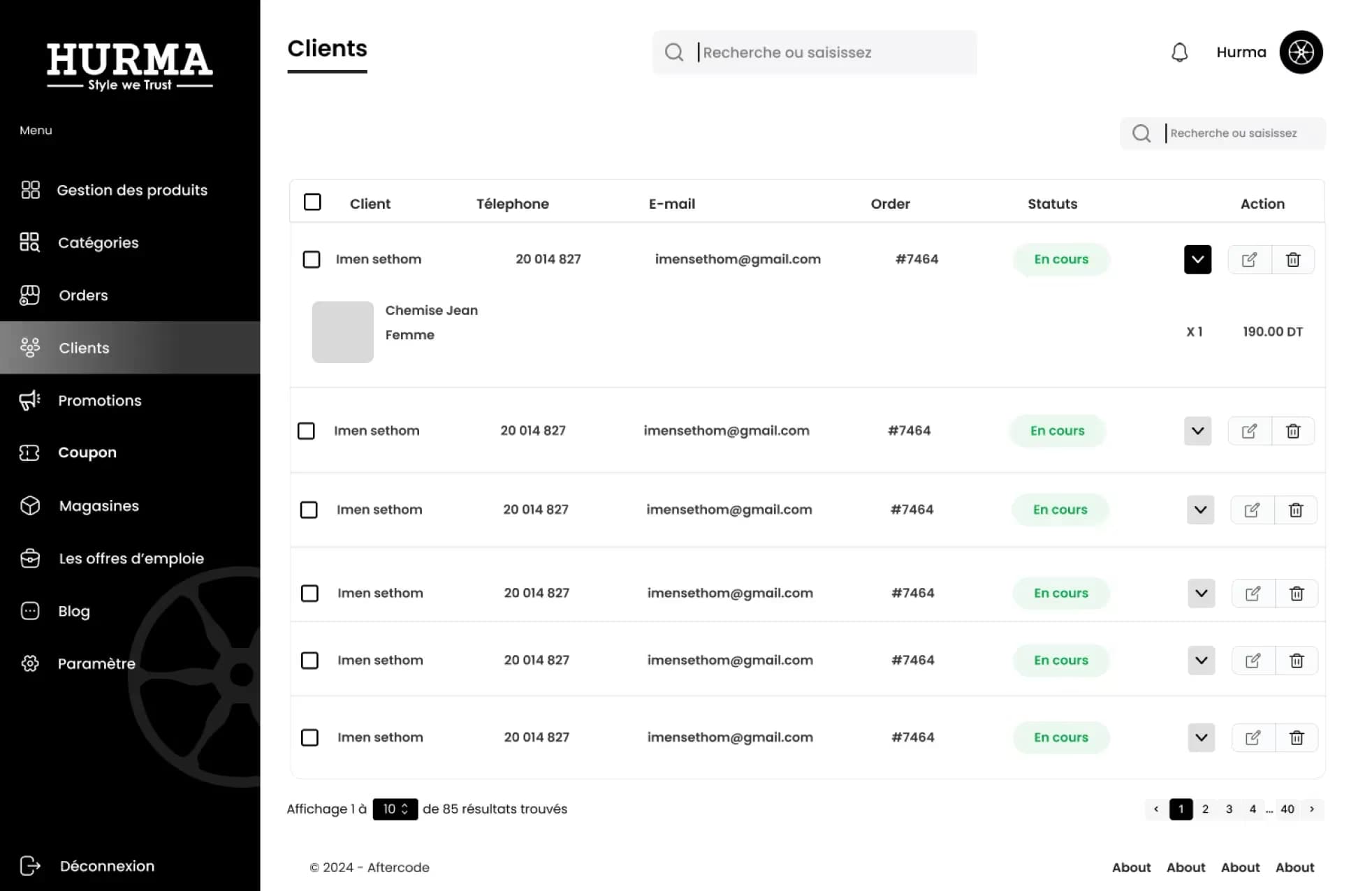The height and width of the screenshot is (891, 1372).
Task: Open the 10 results-per-page dropdown
Action: point(395,809)
